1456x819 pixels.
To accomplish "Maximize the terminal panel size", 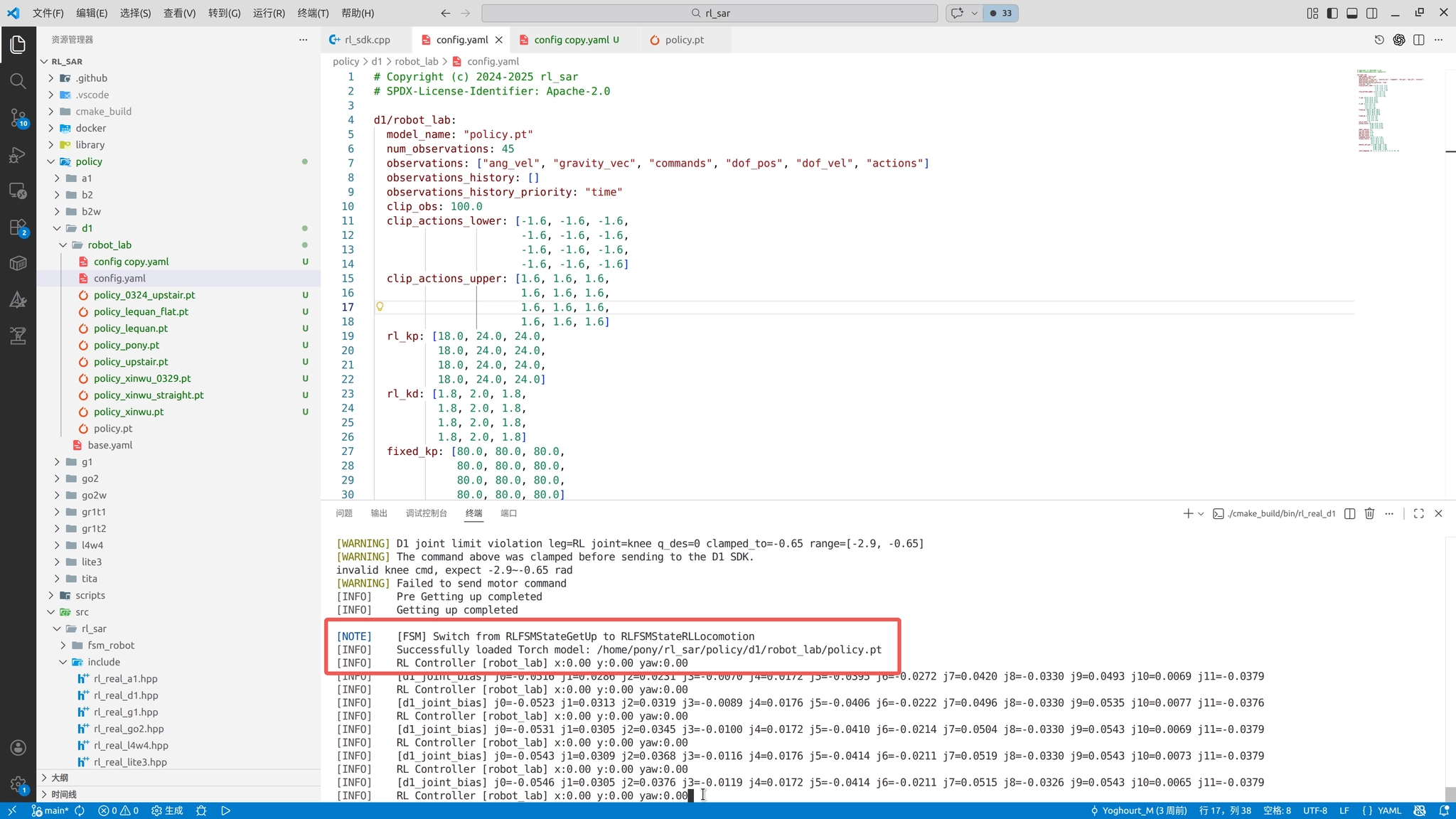I will 1418,513.
